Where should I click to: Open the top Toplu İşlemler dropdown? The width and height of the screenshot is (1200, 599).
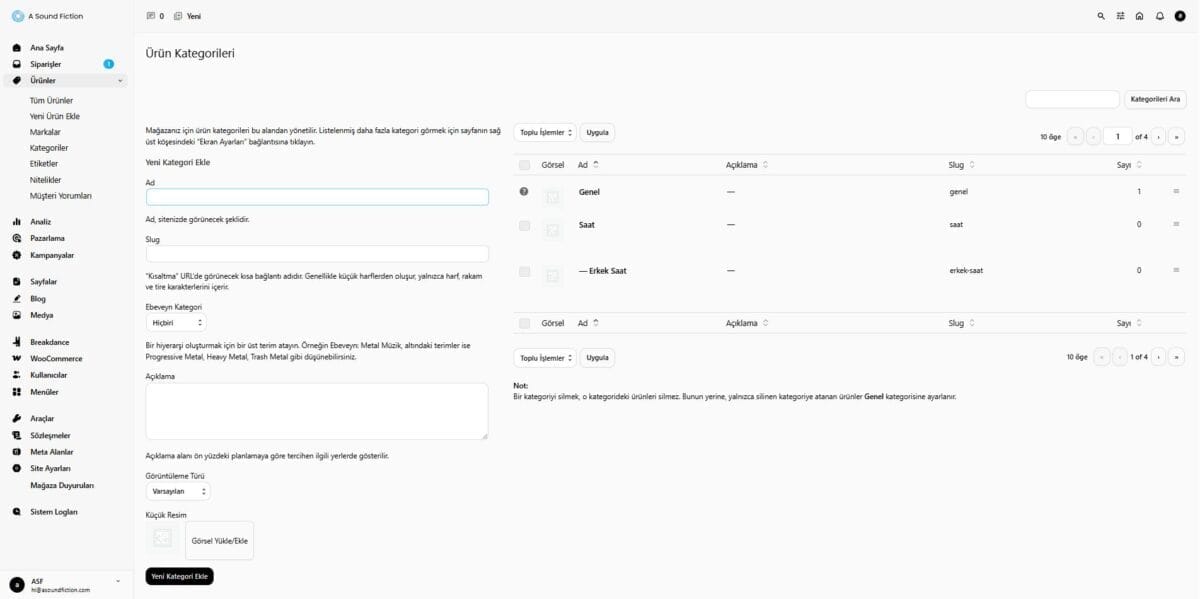545,132
